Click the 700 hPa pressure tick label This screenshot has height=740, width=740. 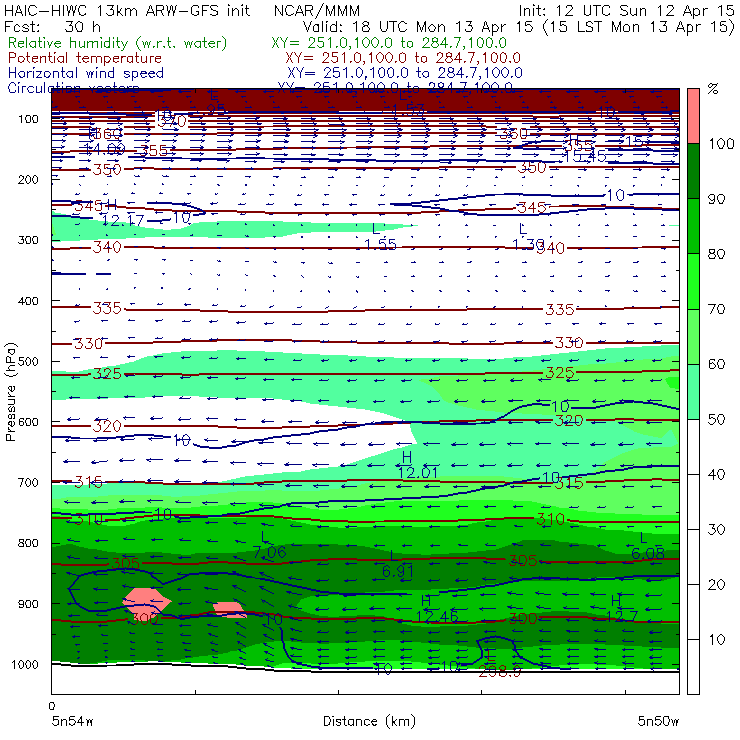tap(28, 482)
